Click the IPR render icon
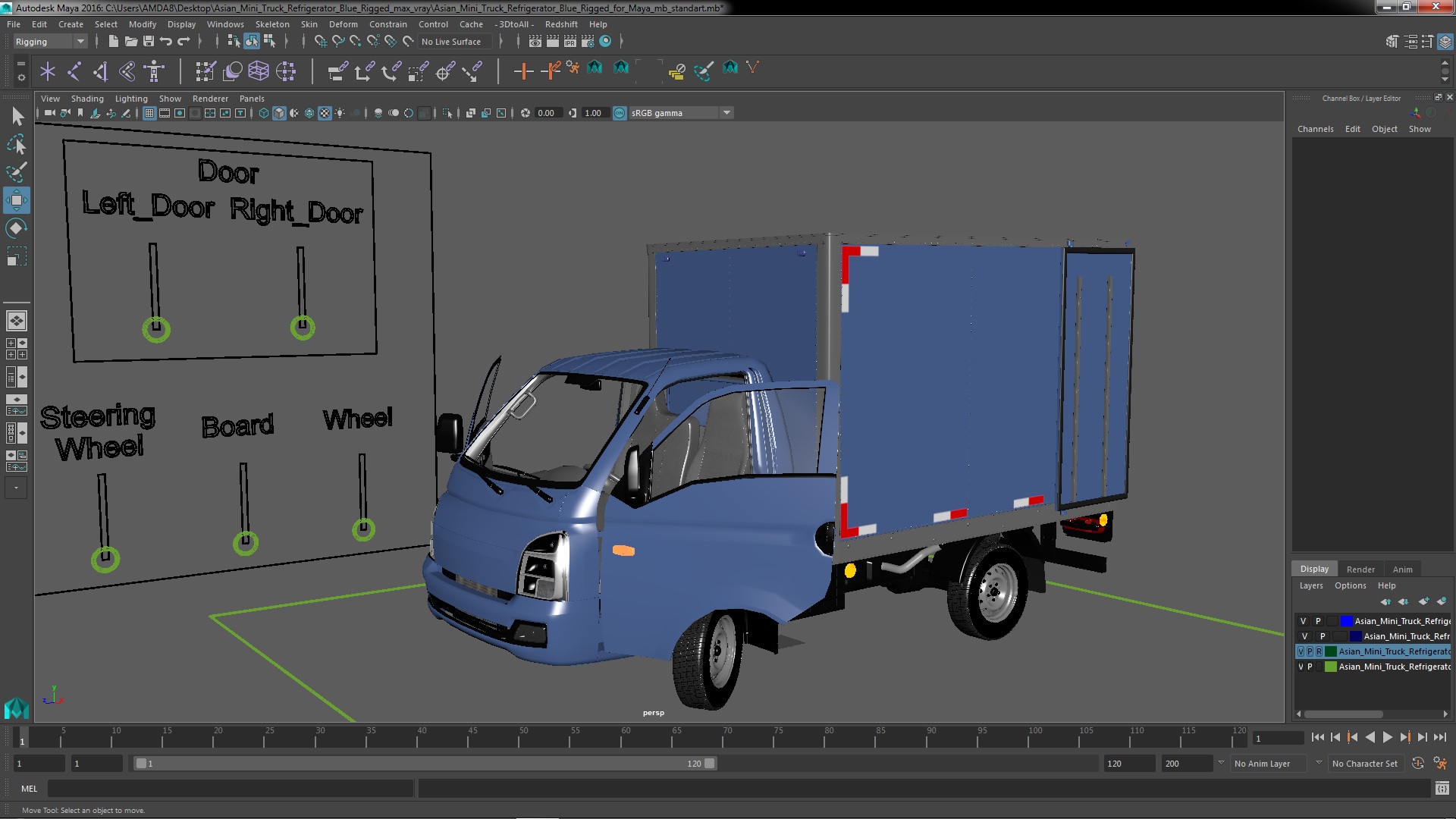1456x819 pixels. pos(570,41)
